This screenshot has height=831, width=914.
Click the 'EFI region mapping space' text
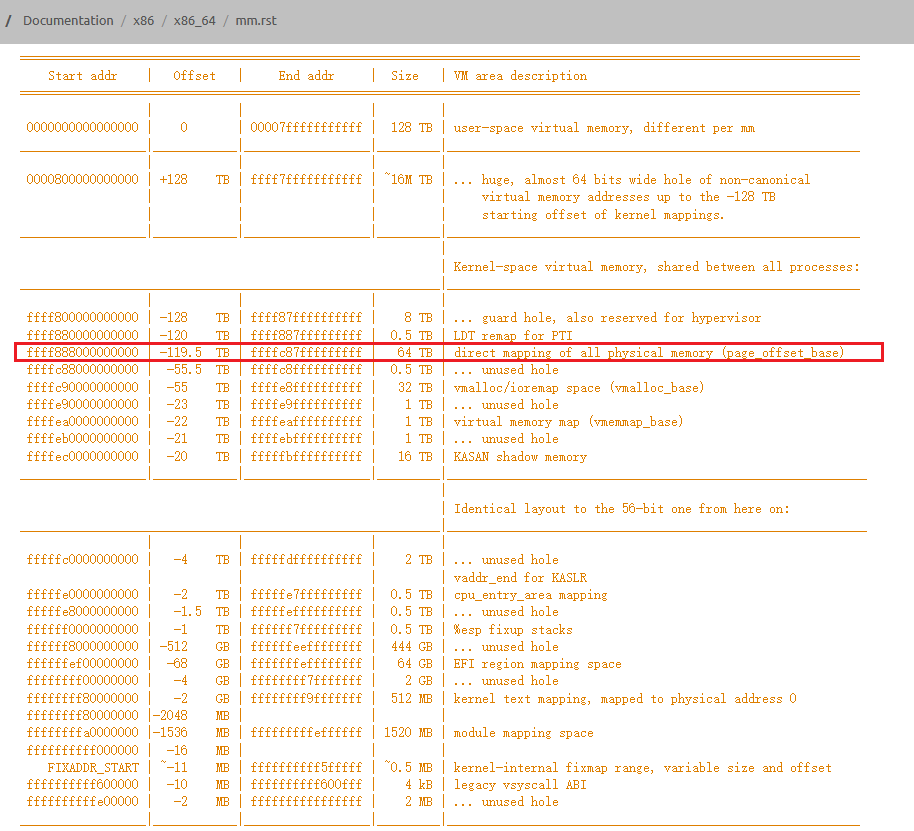coord(537,664)
